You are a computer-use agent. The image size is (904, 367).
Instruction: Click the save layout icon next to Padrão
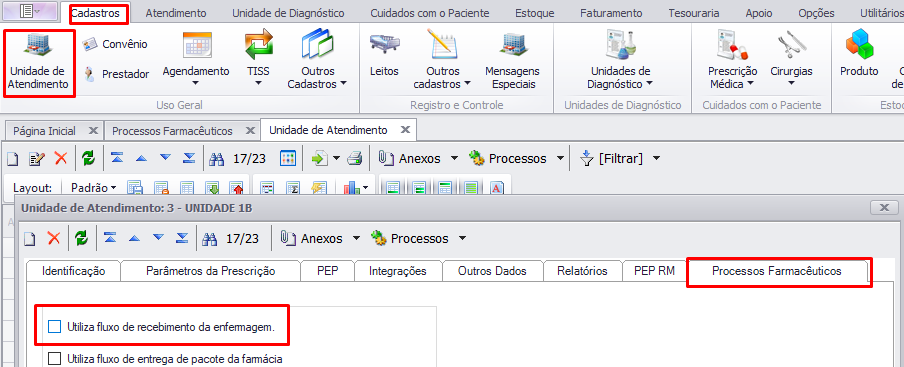135,188
